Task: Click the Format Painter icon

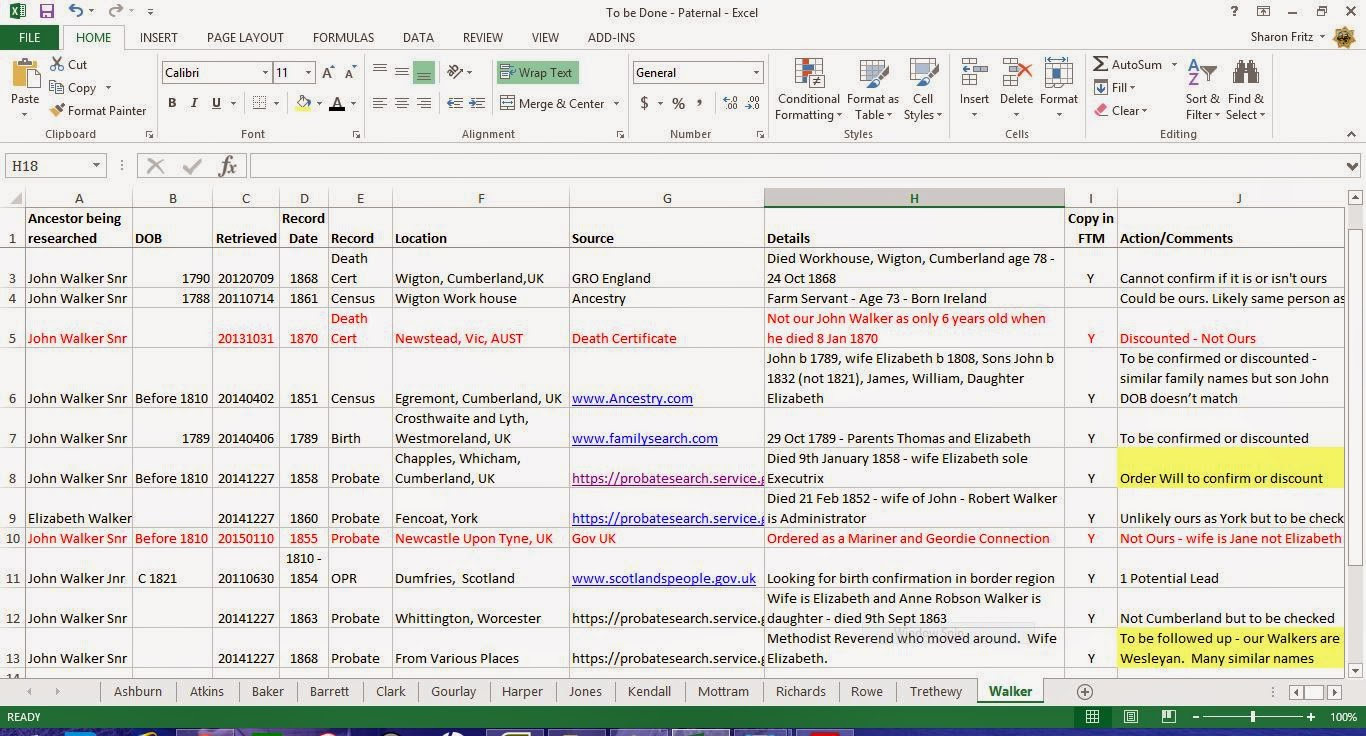Action: [58, 111]
